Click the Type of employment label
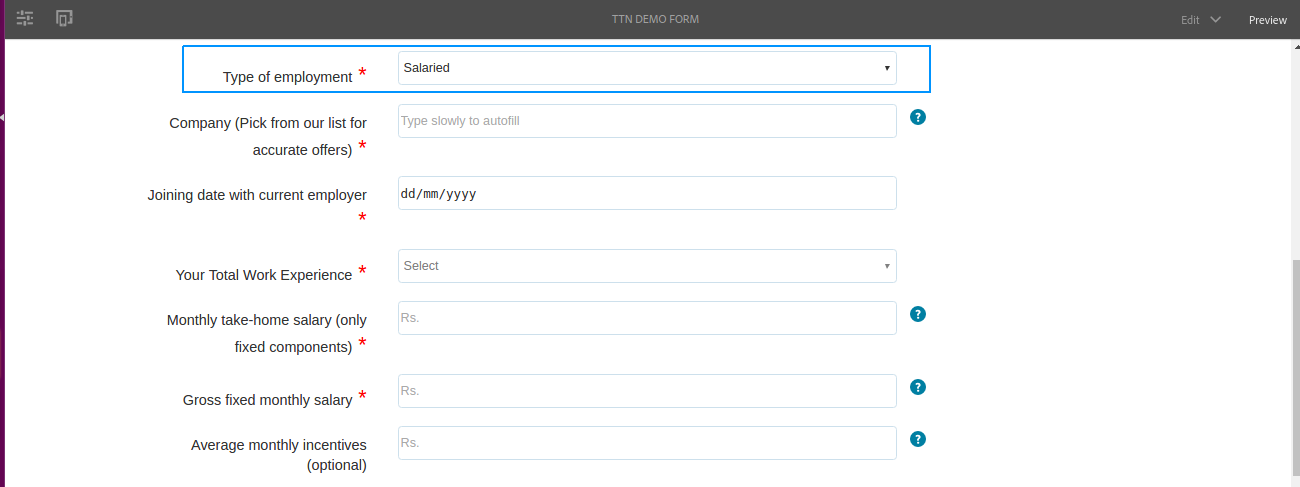Viewport: 1300px width, 487px height. (286, 77)
